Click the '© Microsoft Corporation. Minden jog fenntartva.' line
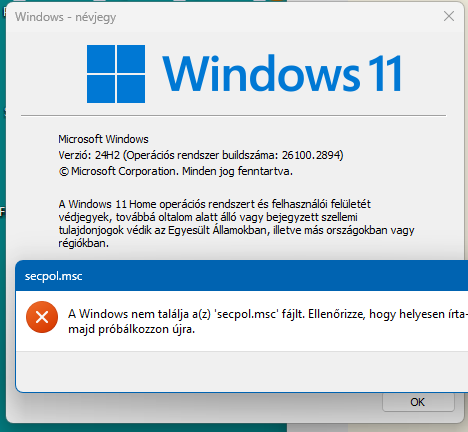 [x=176, y=171]
